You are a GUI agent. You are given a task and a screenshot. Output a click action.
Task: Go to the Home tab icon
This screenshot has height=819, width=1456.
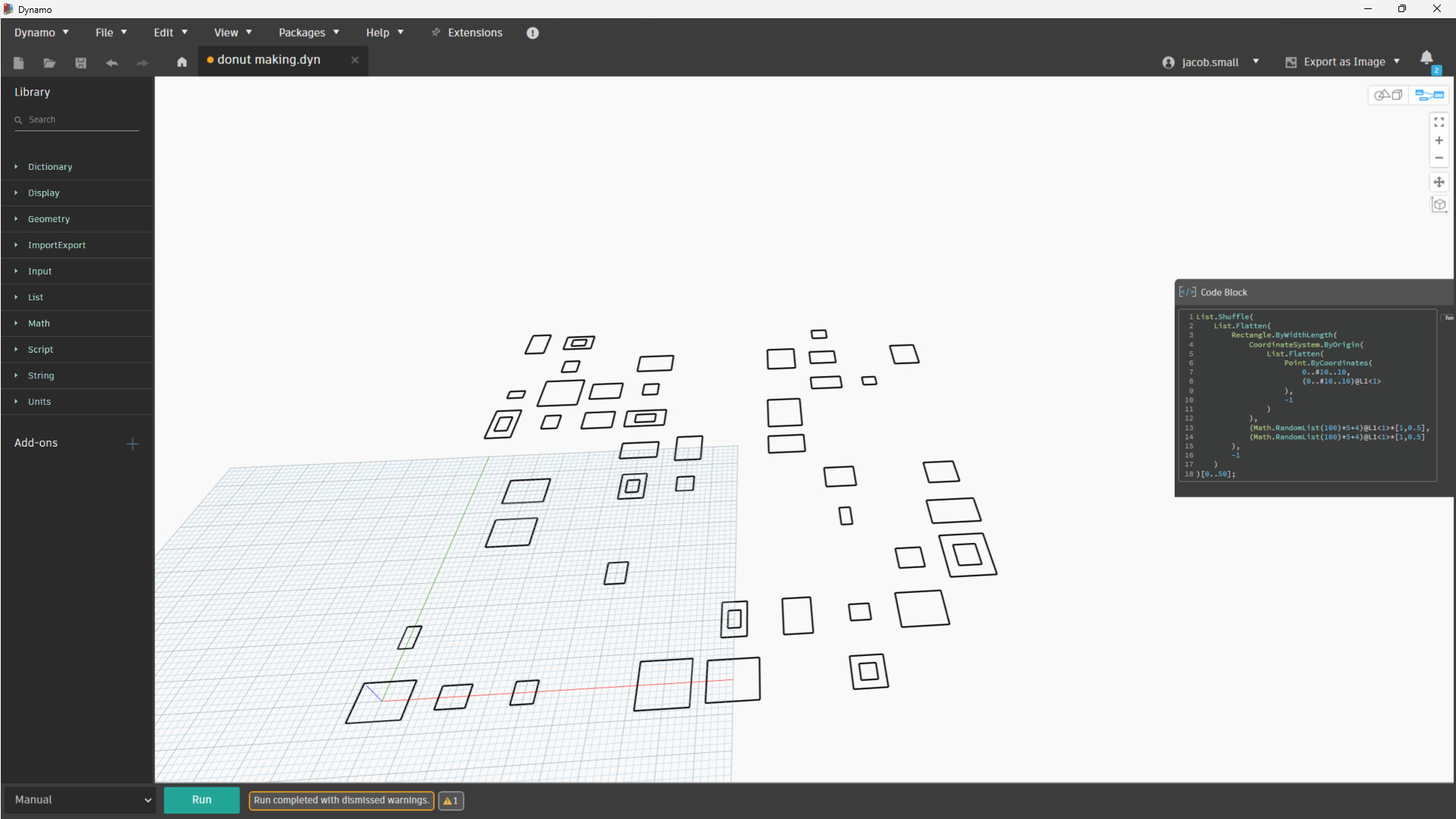pos(182,62)
